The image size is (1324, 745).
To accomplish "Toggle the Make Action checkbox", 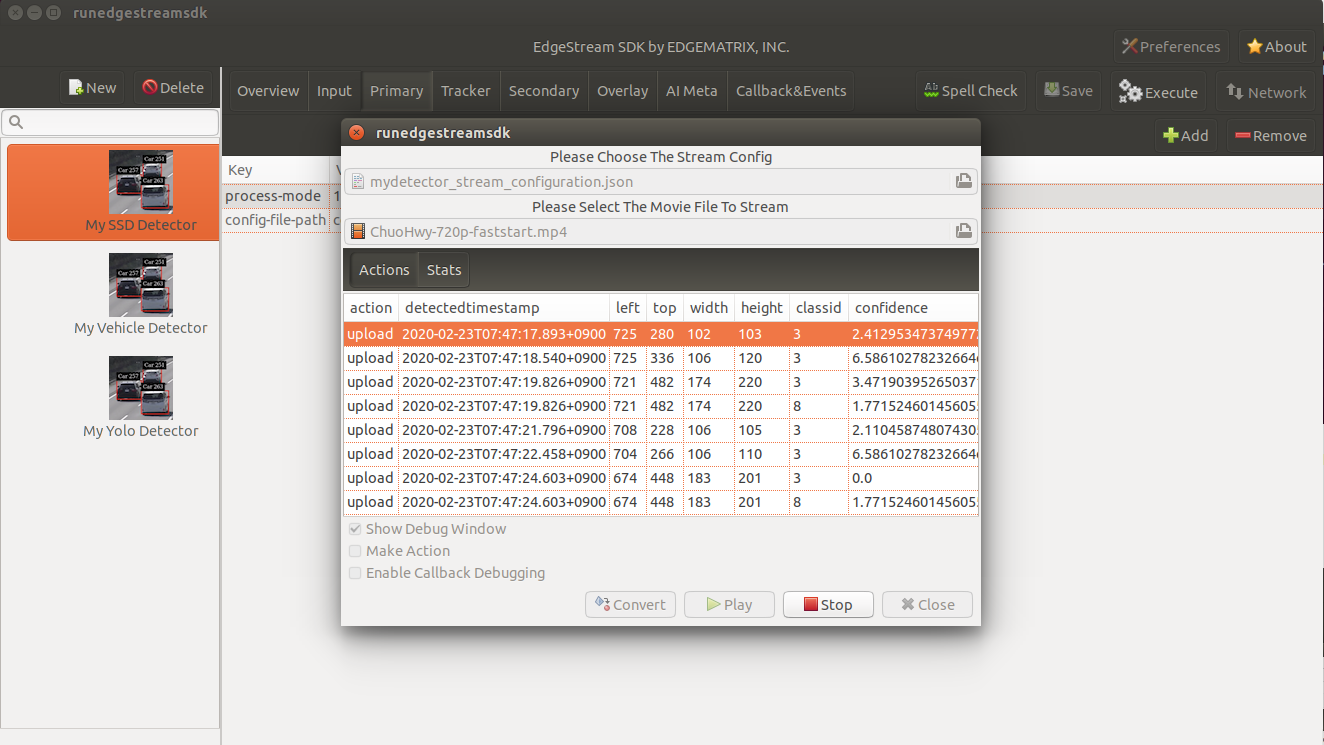I will point(355,551).
